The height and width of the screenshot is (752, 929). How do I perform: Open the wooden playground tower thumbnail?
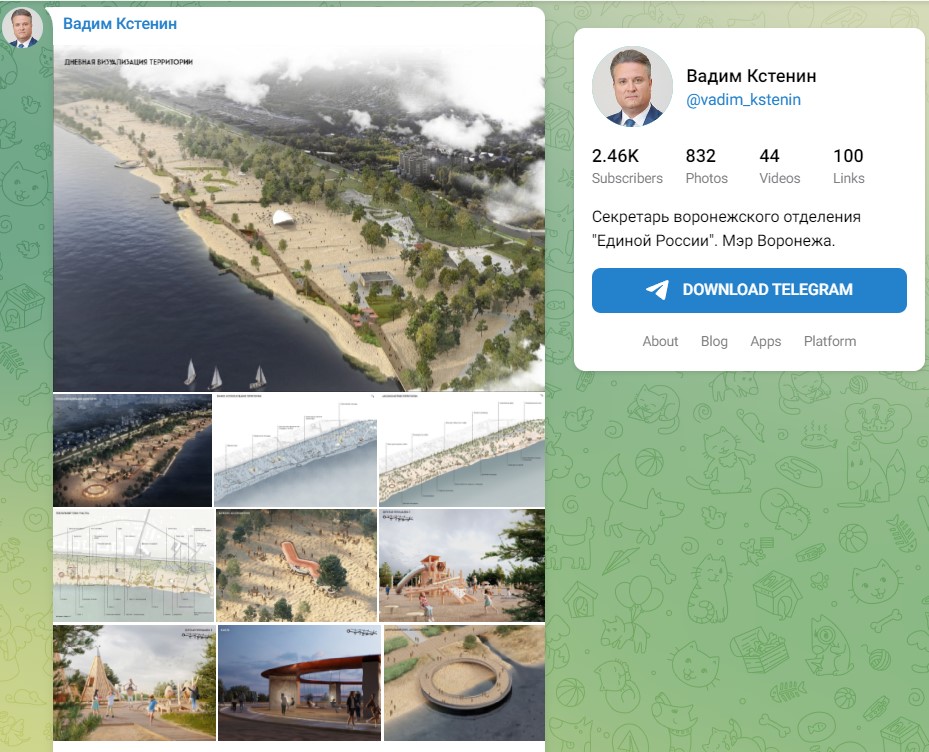pyautogui.click(x=461, y=565)
